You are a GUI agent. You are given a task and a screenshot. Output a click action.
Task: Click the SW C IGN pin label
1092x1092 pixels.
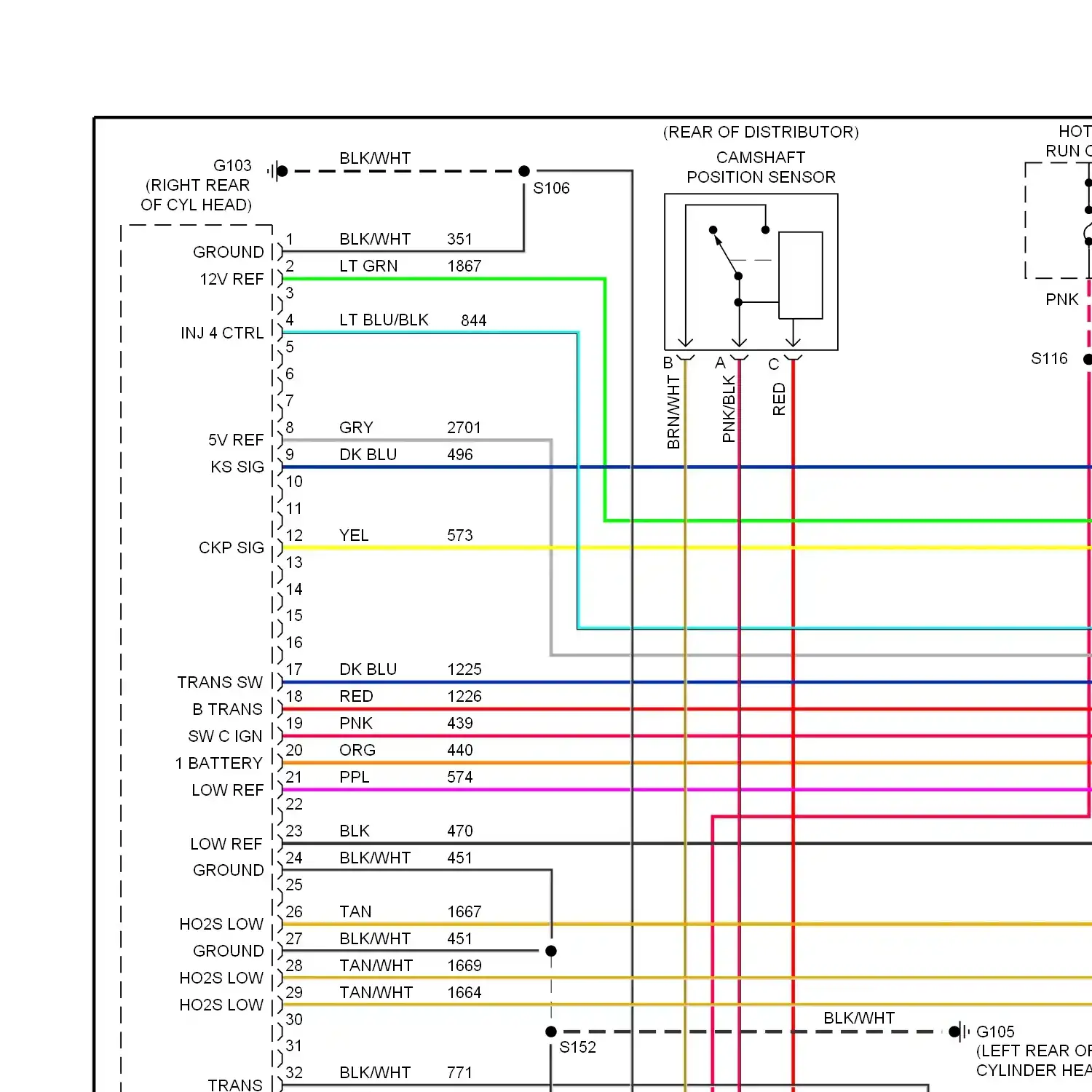tap(225, 736)
